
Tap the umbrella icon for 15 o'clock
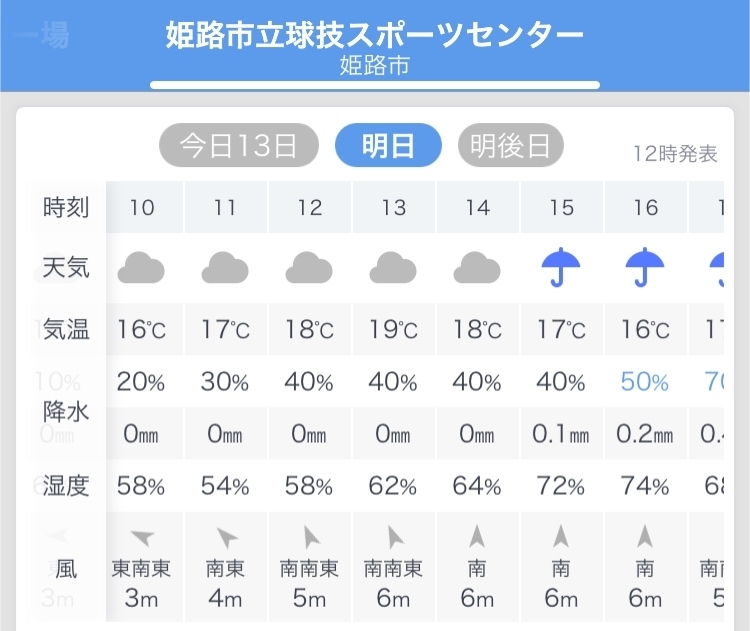coord(561,267)
